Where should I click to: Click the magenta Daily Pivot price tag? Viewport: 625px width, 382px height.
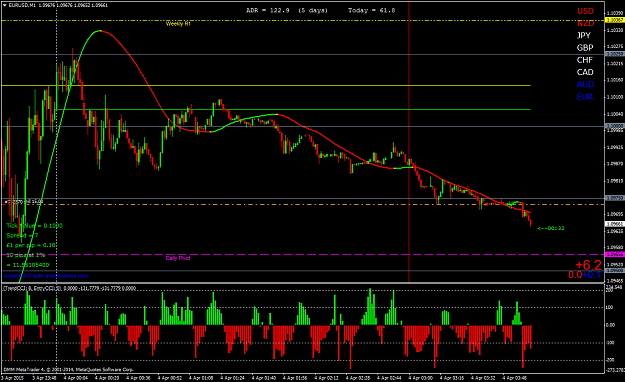(615, 254)
